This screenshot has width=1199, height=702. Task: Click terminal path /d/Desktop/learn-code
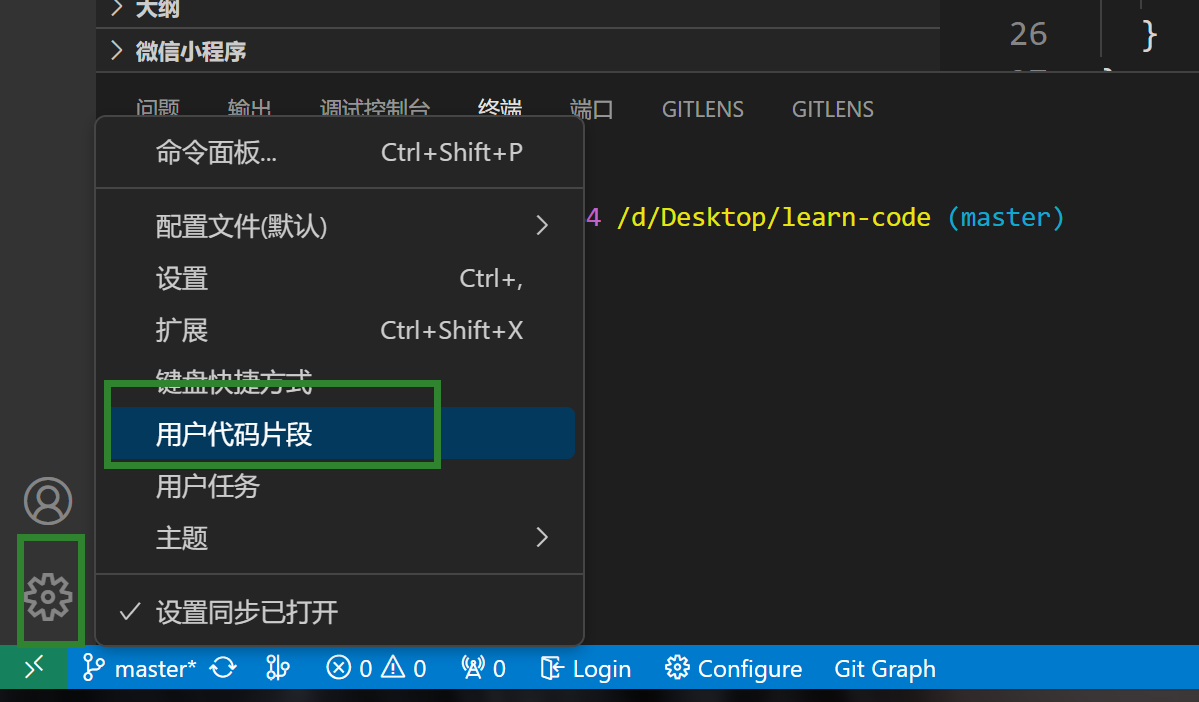pos(774,218)
